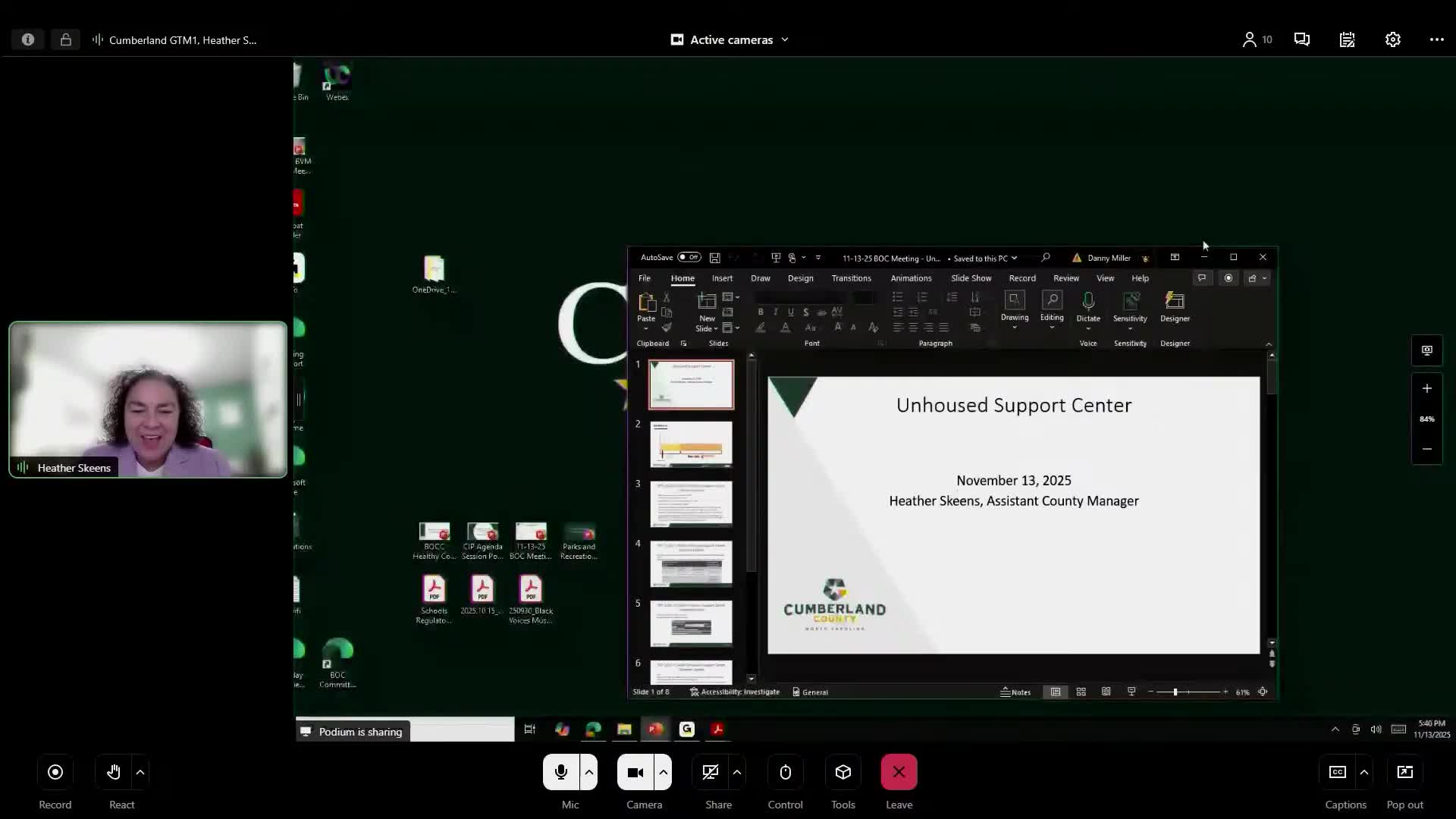Expand the Mic options arrow
Screen dimensions: 1456x819
tap(589, 772)
